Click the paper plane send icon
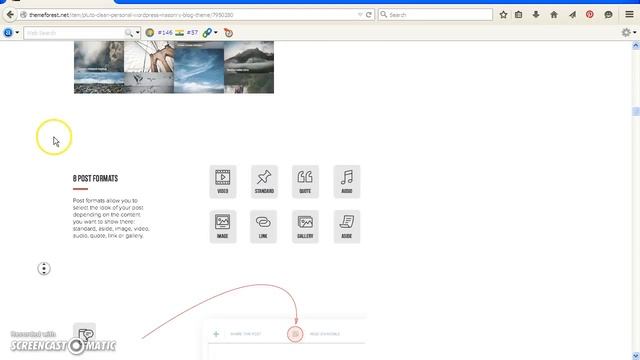This screenshot has width=640, height=360. click(x=572, y=15)
